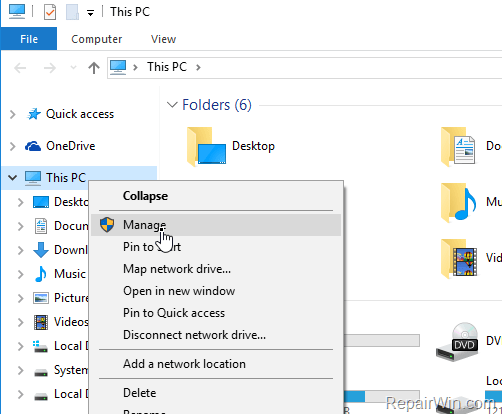Expand the Documents tree node

(x=21, y=226)
